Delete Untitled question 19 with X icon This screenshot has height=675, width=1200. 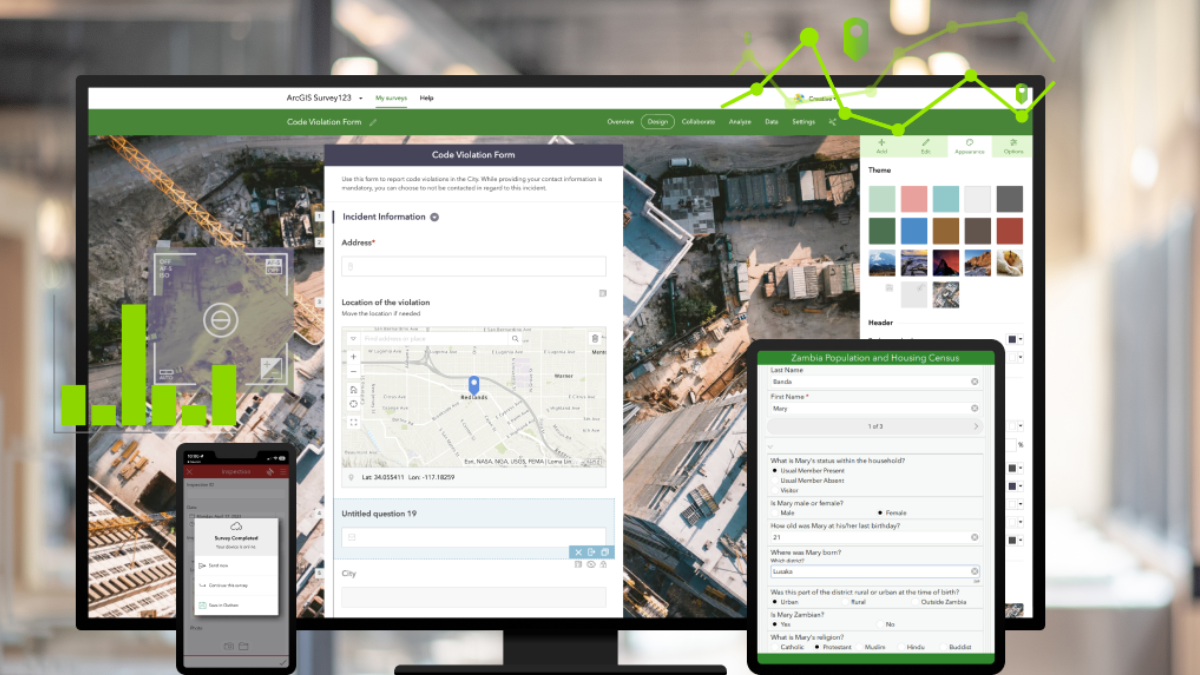[x=578, y=552]
